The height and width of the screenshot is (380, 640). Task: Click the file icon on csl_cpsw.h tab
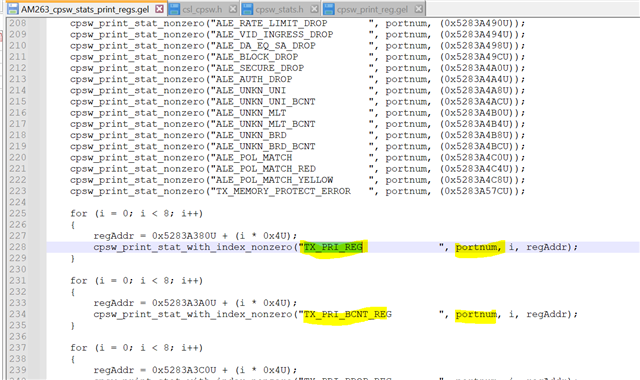click(174, 9)
